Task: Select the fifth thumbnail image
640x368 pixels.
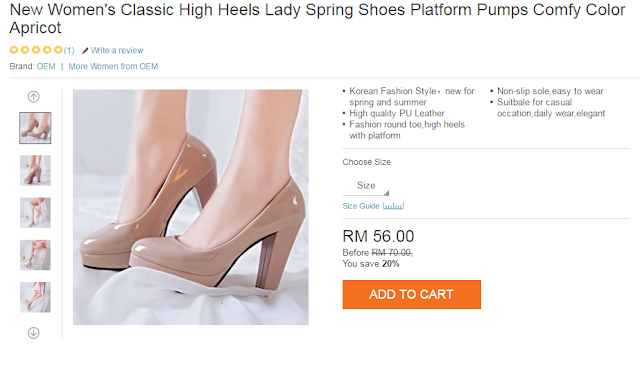Action: [x=35, y=297]
